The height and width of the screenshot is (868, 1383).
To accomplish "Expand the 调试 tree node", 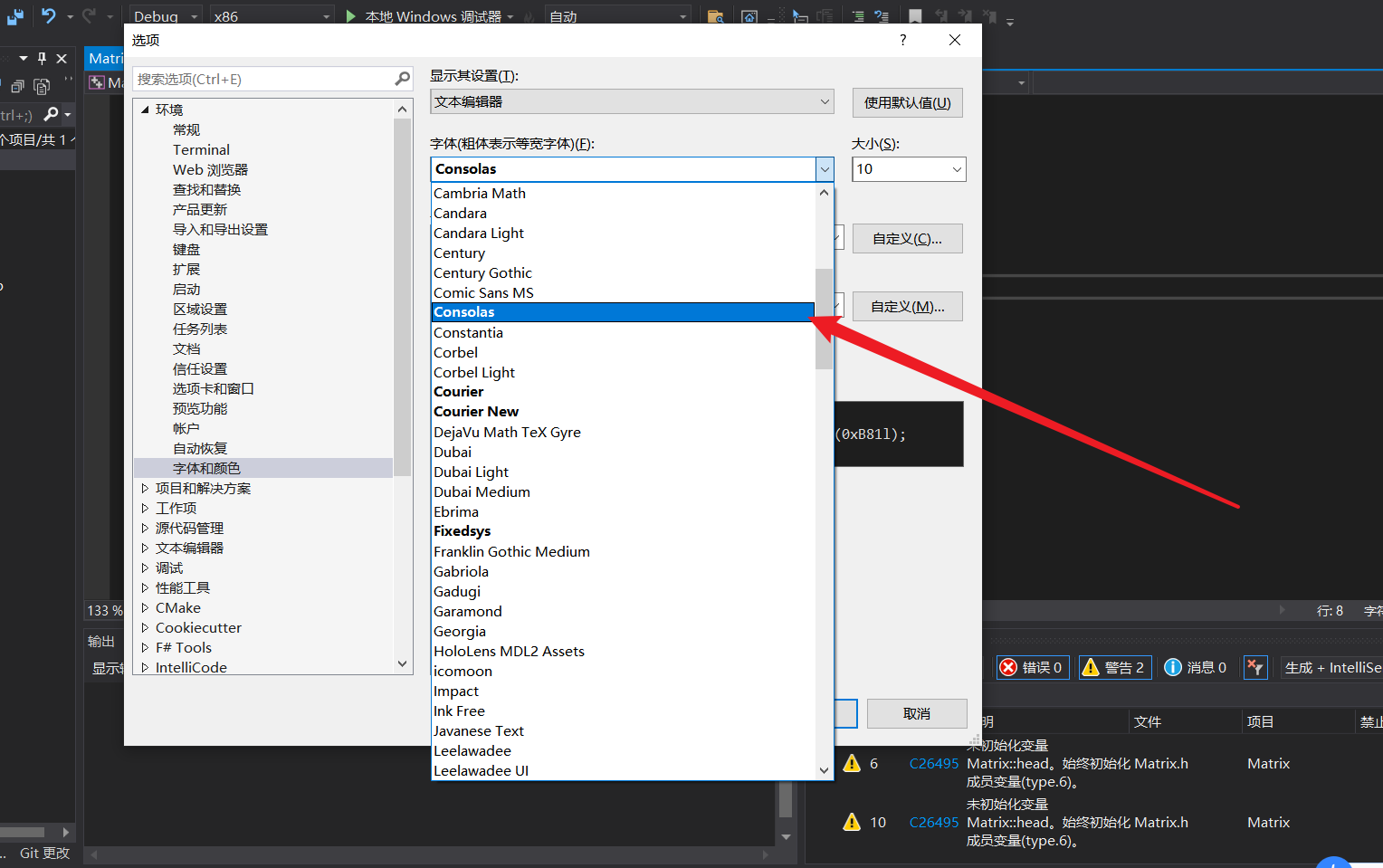I will click(x=145, y=568).
